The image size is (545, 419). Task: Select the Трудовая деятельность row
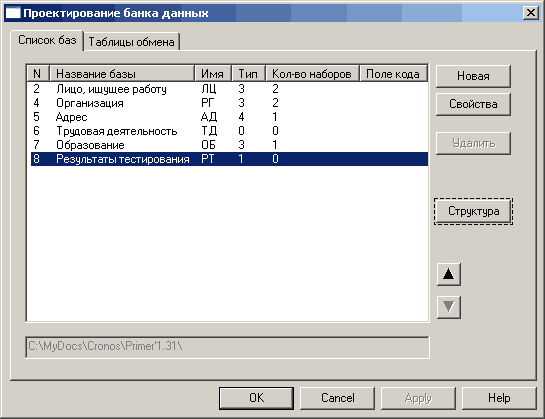pos(229,131)
